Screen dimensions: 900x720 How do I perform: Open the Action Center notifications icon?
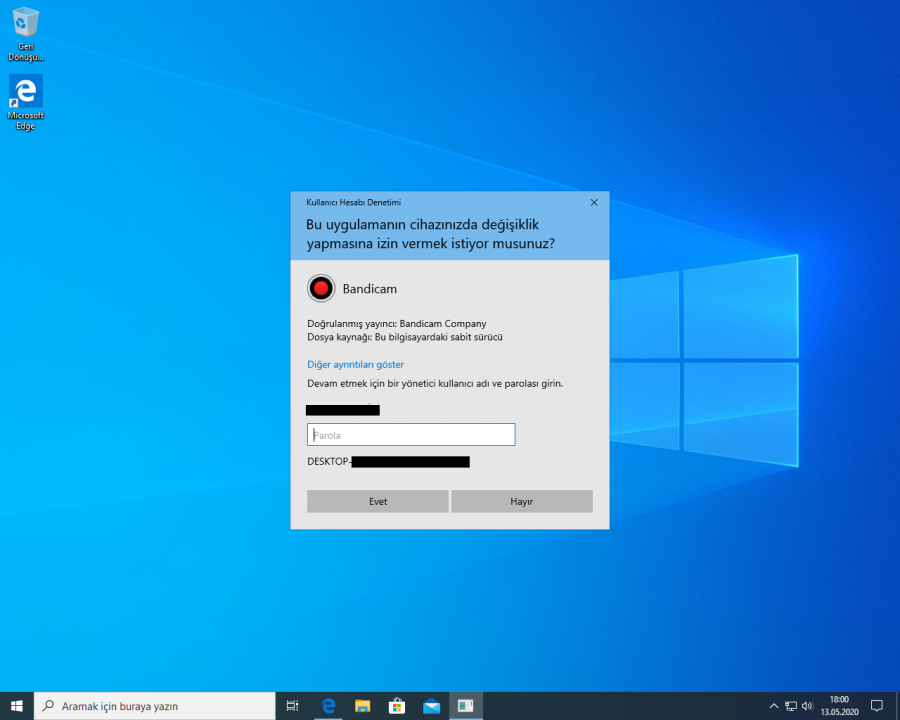click(876, 706)
